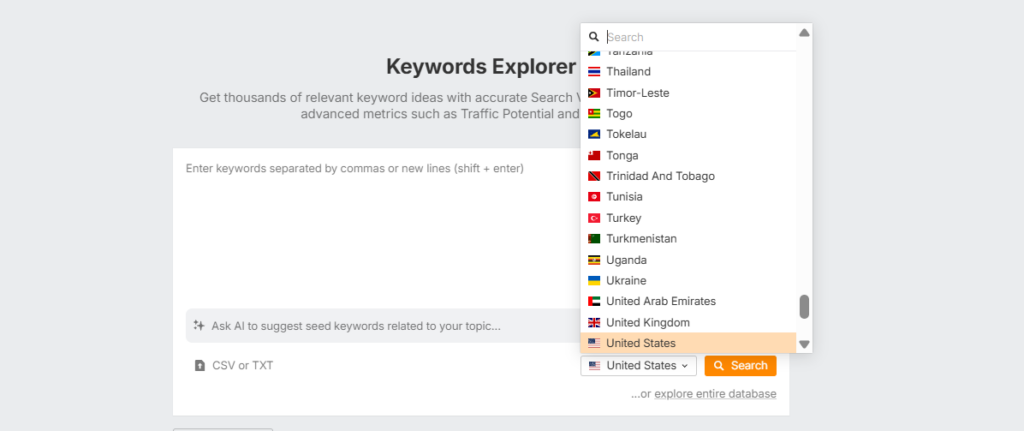Pick Tokelau in the country list
Image resolution: width=1024 pixels, height=431 pixels.
[688, 135]
